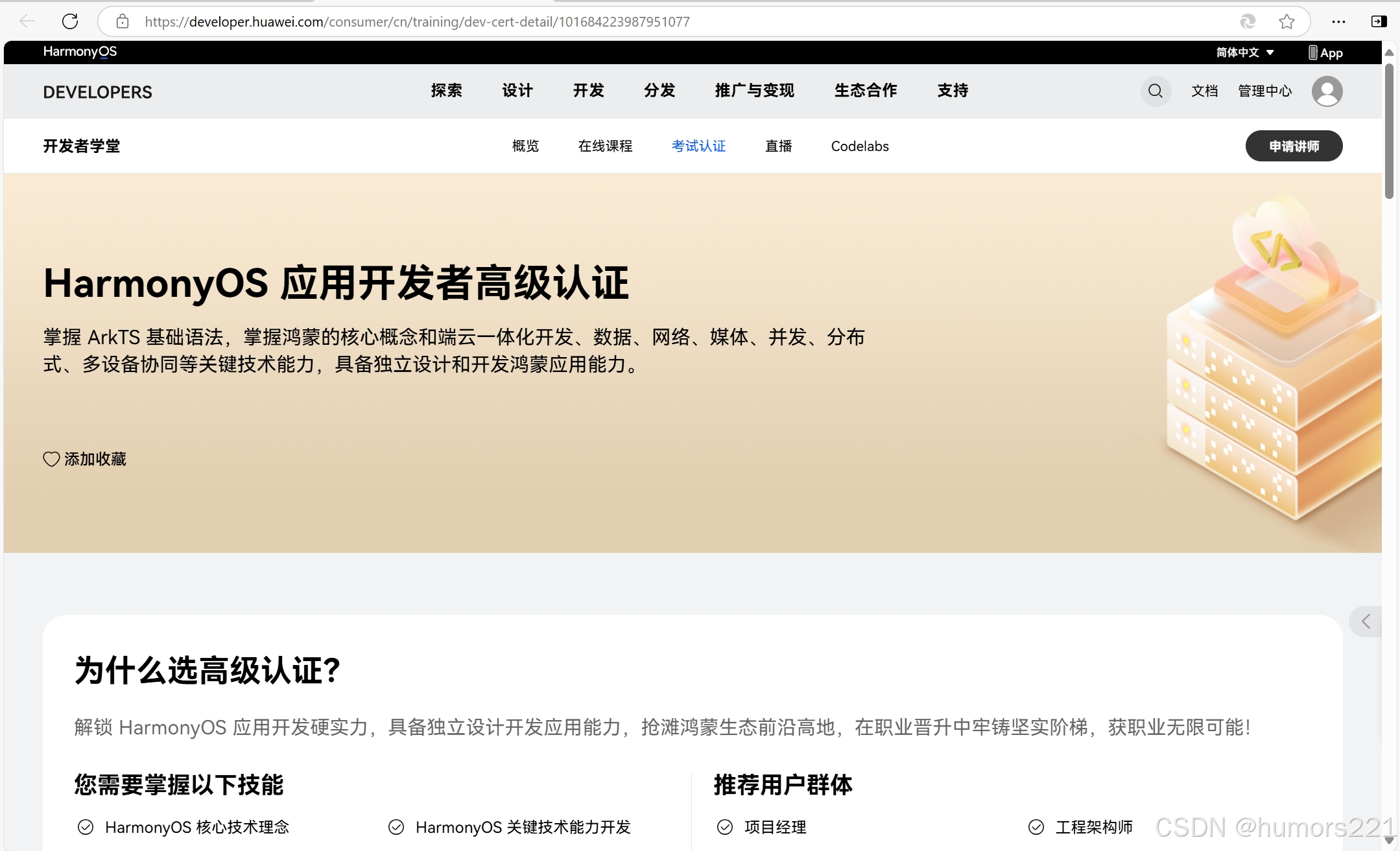Click the browser address bar URL
This screenshot has height=851, width=1400.
pos(417,21)
